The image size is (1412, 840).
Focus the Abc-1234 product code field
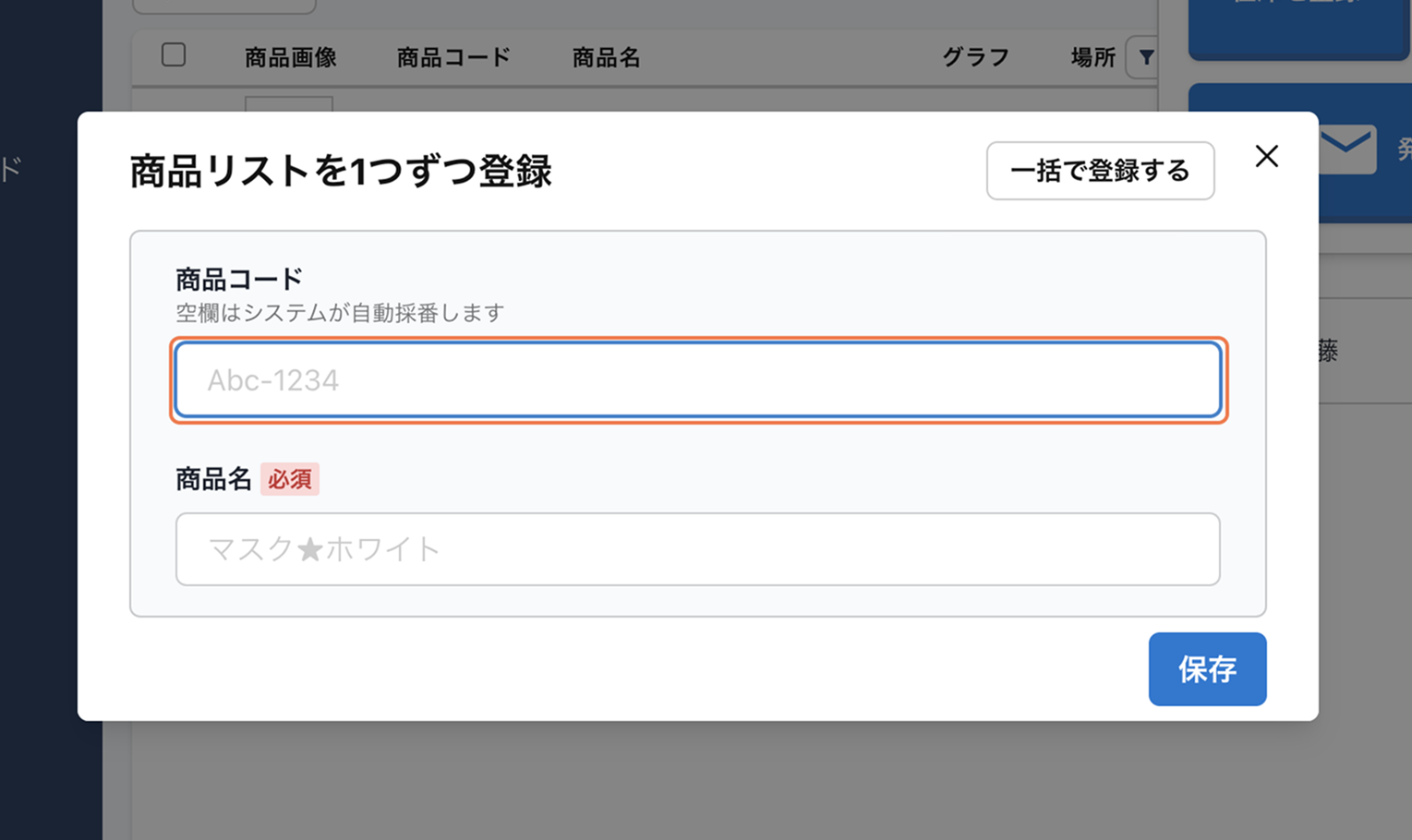coord(697,380)
